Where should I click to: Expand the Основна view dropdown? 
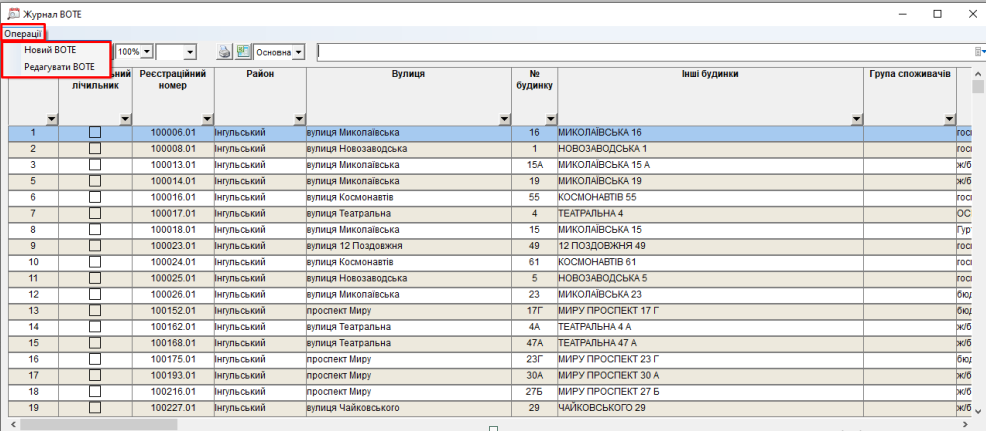(x=298, y=51)
